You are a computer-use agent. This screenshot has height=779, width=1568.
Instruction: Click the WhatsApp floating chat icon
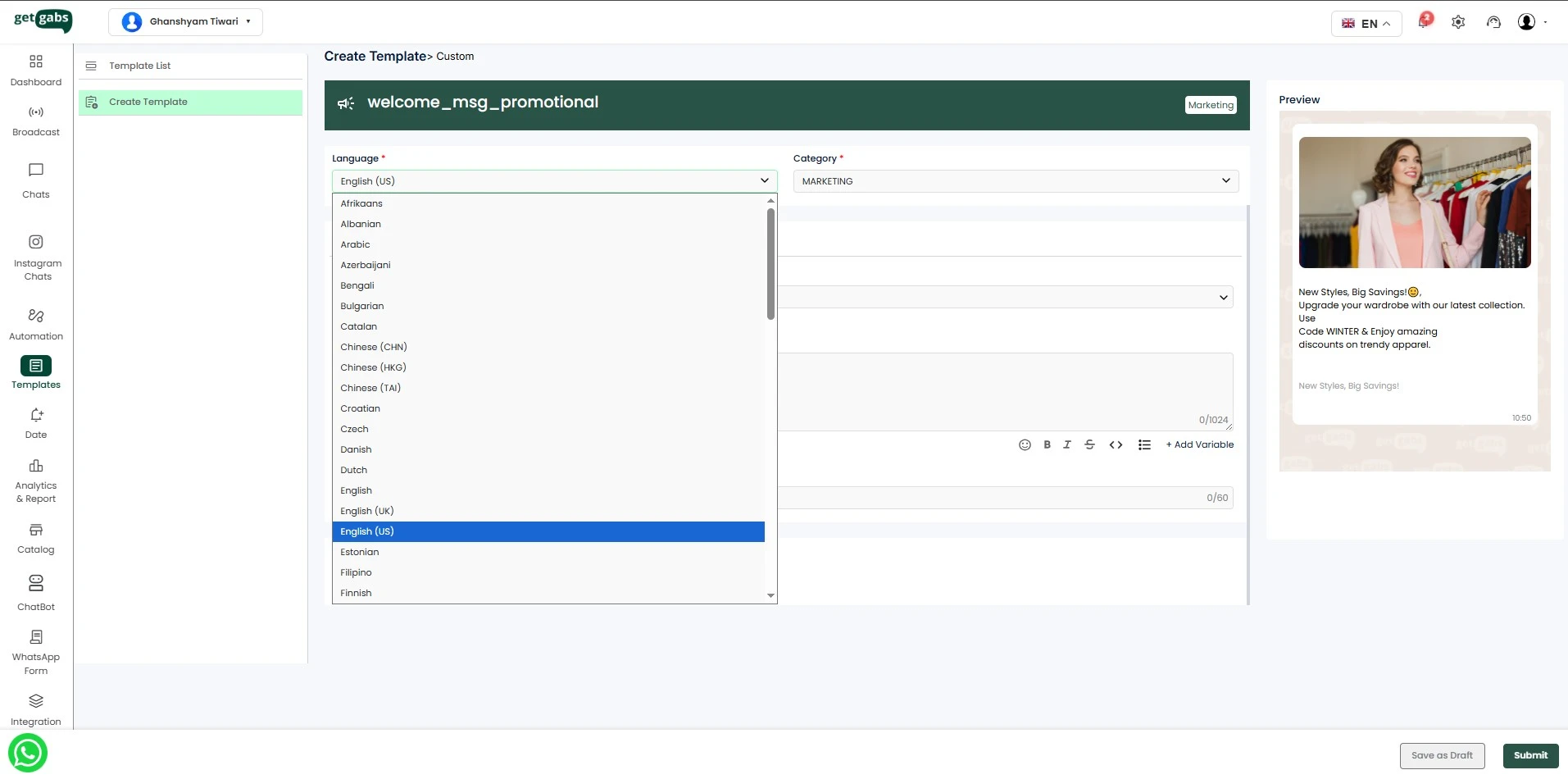(x=28, y=753)
